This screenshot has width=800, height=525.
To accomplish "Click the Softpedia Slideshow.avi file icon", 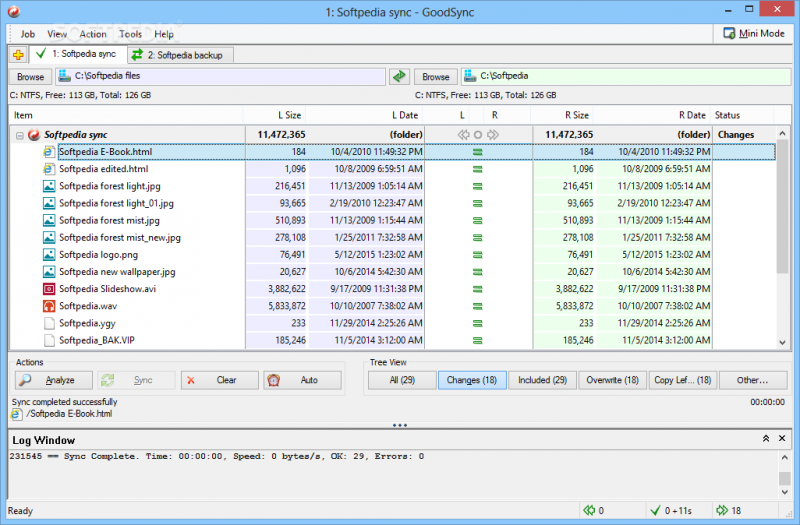I will point(49,288).
